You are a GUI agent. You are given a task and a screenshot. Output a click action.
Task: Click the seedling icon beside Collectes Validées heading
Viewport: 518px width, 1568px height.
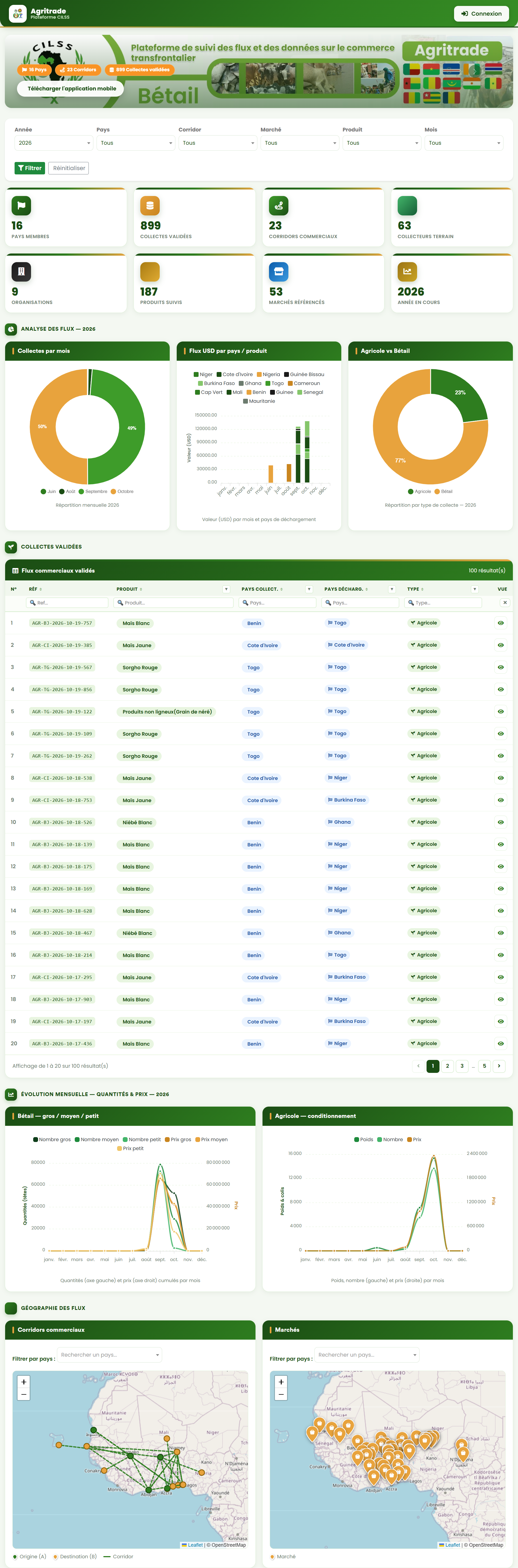pos(11,547)
